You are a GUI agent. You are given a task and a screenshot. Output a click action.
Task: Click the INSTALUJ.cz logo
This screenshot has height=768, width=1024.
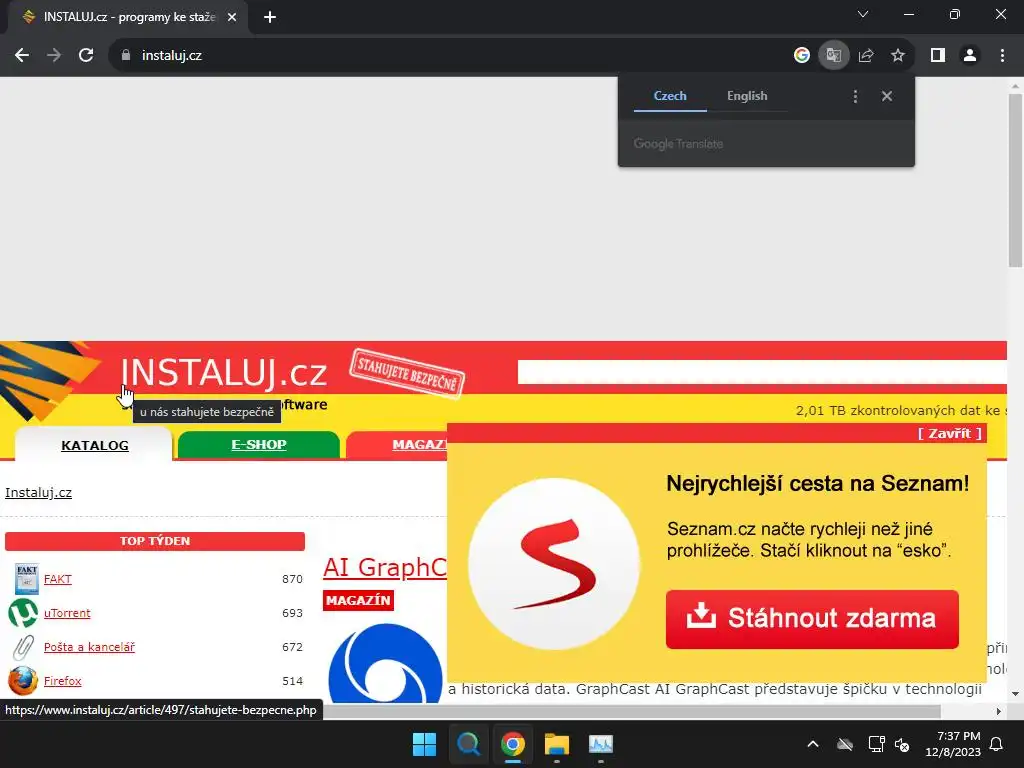[224, 372]
